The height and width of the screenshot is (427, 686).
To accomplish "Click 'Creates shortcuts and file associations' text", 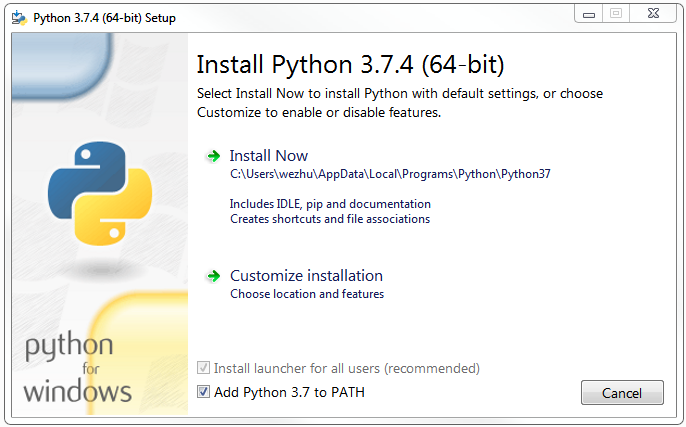I will click(330, 219).
